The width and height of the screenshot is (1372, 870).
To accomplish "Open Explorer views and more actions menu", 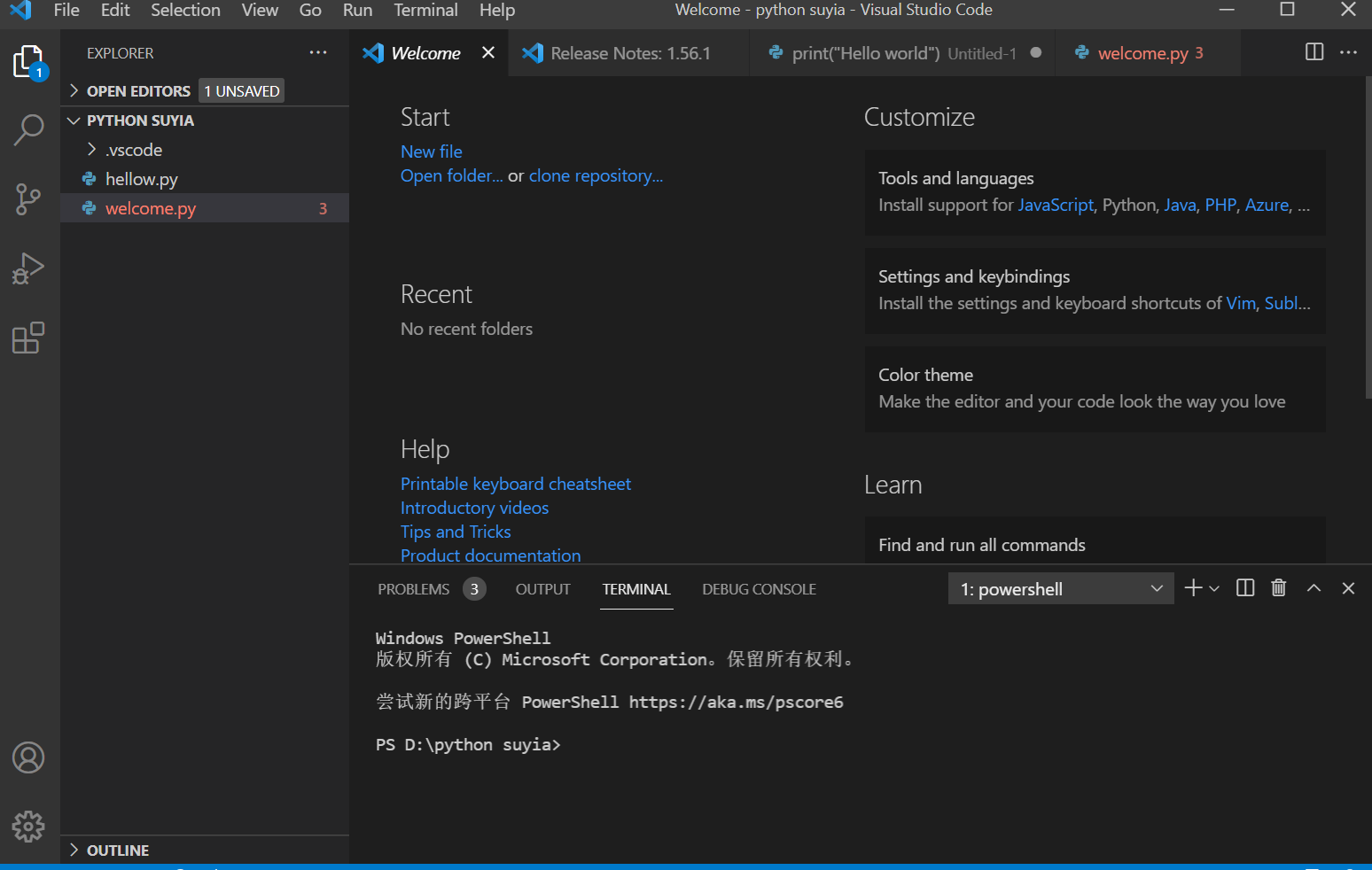I will [318, 53].
